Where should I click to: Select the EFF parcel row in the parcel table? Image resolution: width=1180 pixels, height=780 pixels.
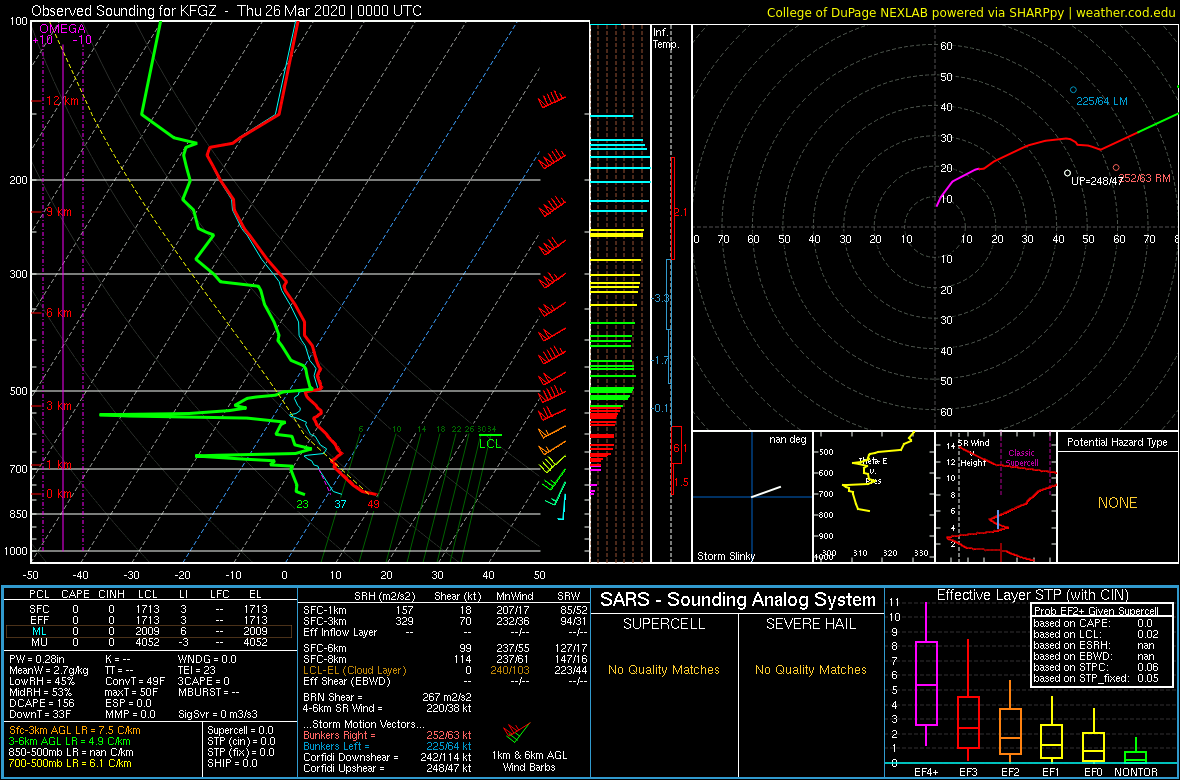pyautogui.click(x=148, y=620)
